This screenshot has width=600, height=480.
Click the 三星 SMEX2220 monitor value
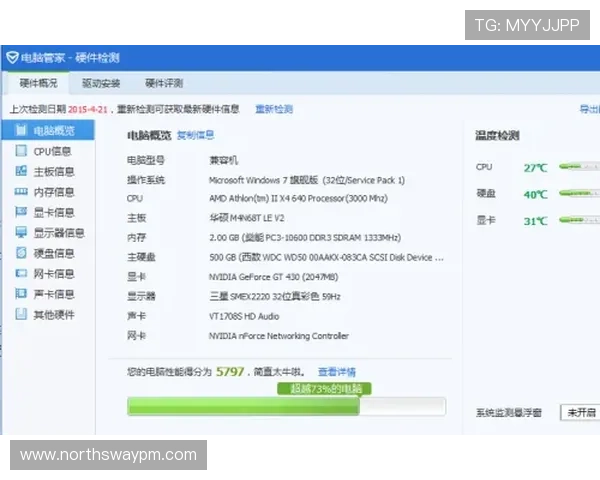click(x=275, y=296)
